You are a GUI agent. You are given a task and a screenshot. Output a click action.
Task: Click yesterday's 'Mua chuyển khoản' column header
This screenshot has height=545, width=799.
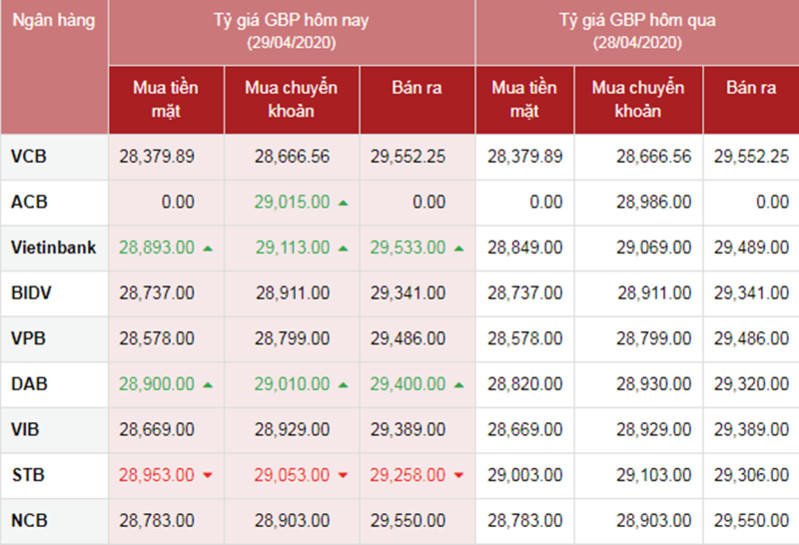pyautogui.click(x=637, y=98)
